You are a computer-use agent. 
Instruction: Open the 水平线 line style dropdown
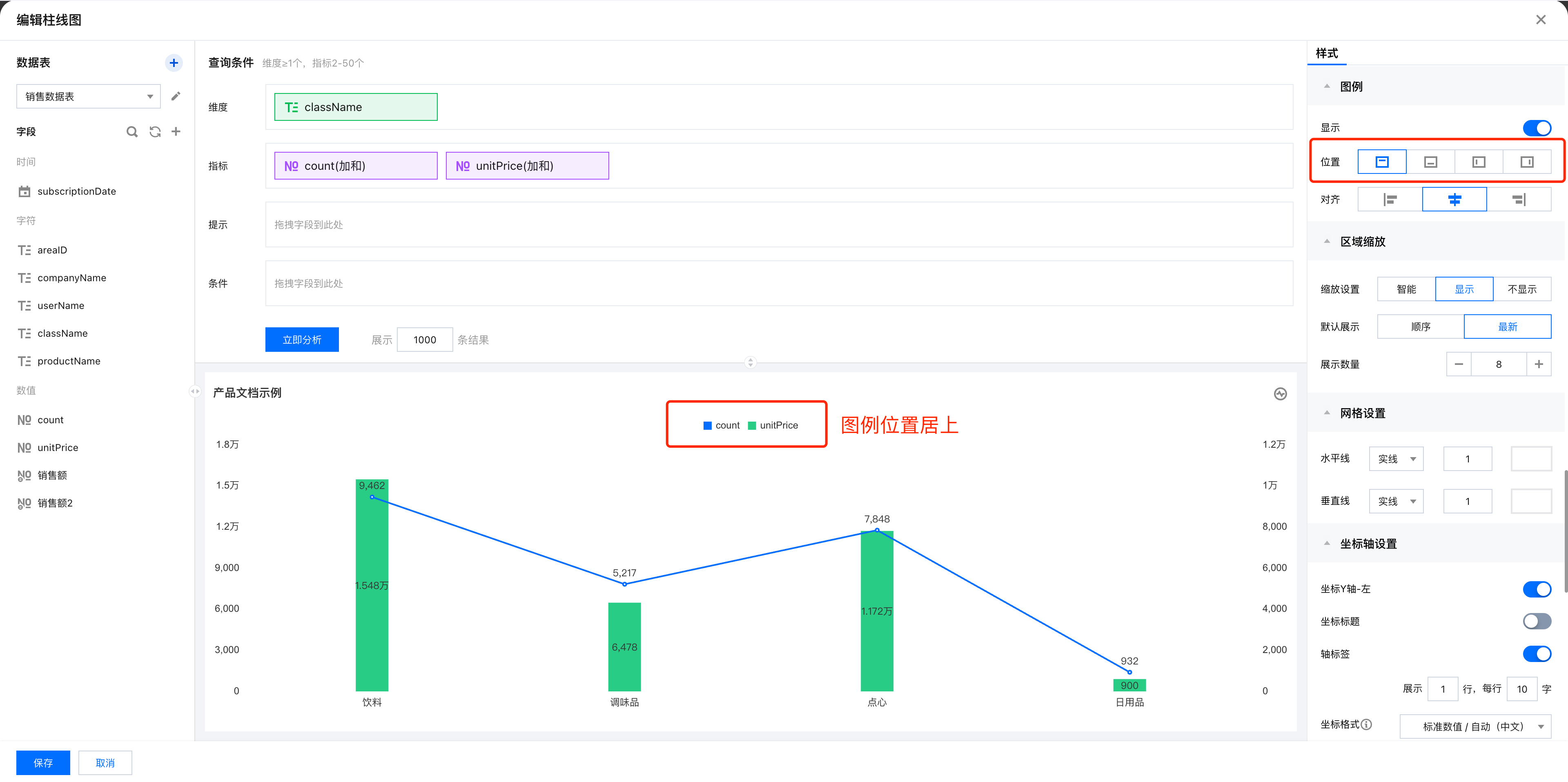(x=1396, y=459)
